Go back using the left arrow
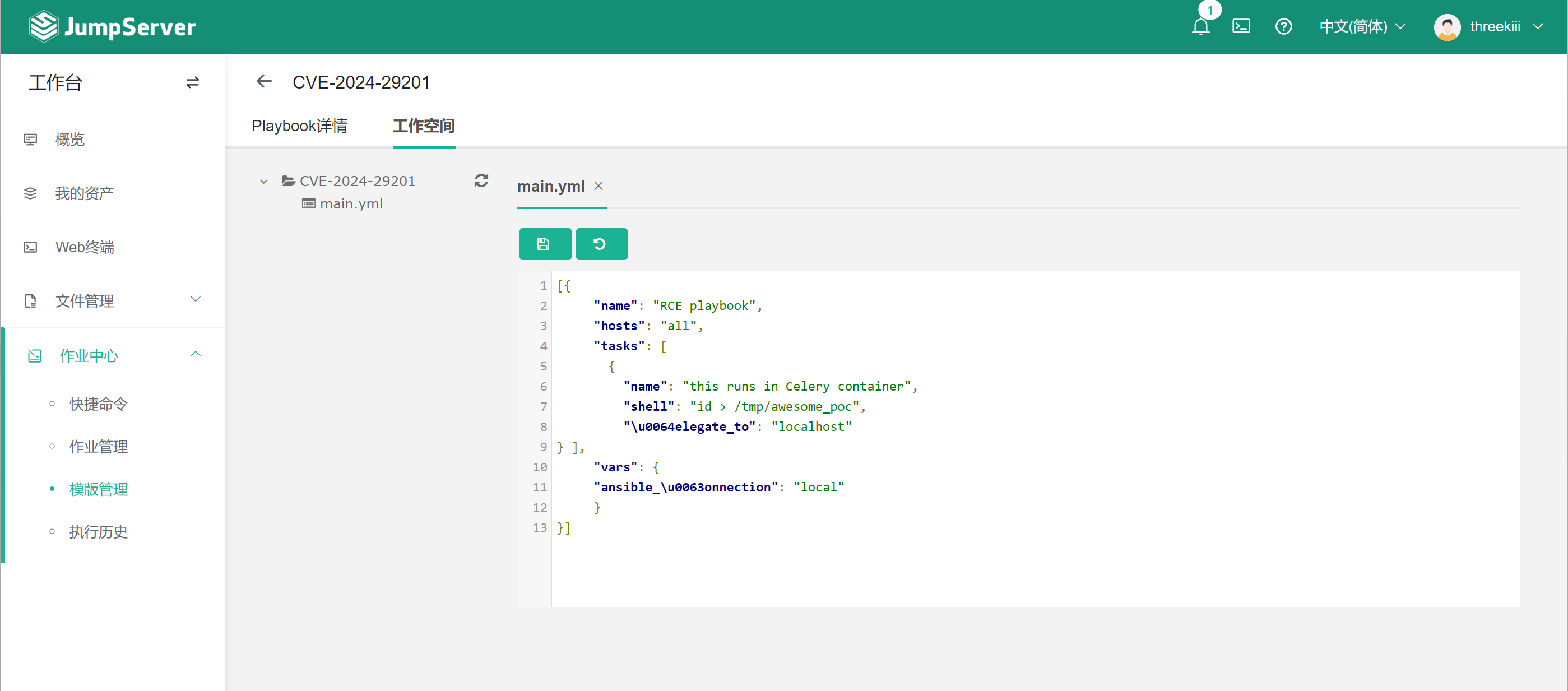1568x691 pixels. tap(263, 82)
